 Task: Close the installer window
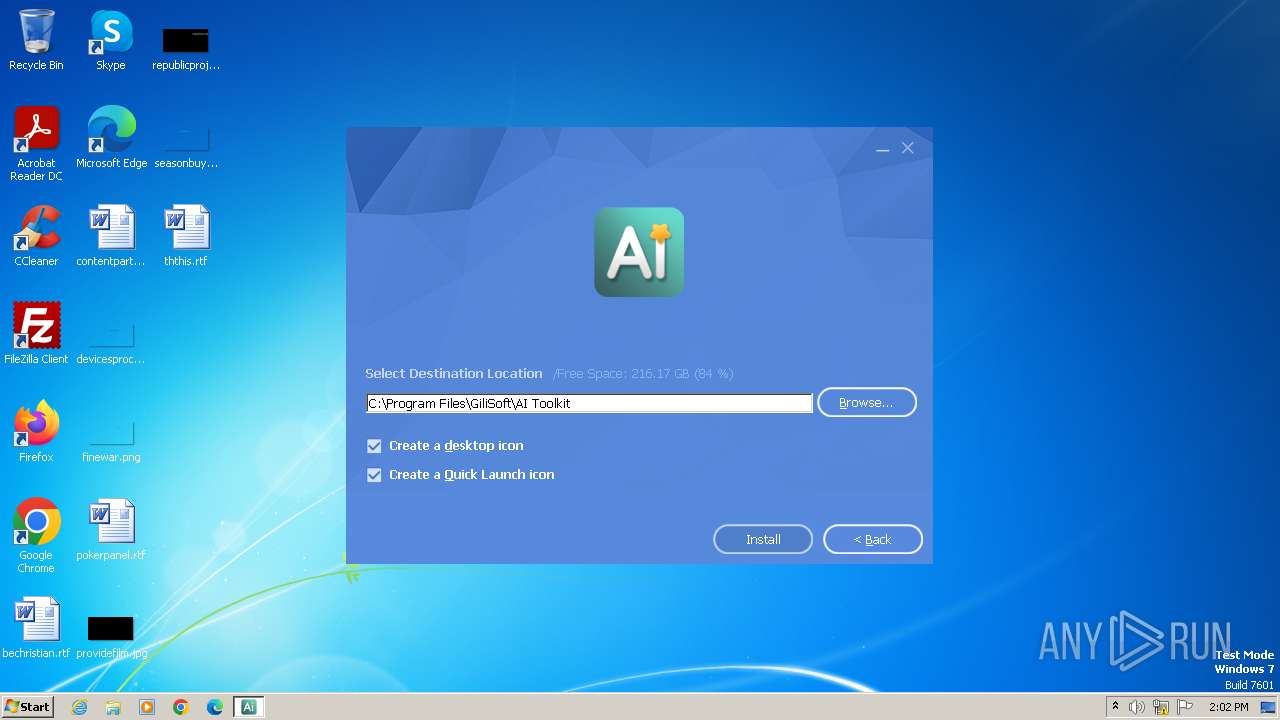click(908, 148)
